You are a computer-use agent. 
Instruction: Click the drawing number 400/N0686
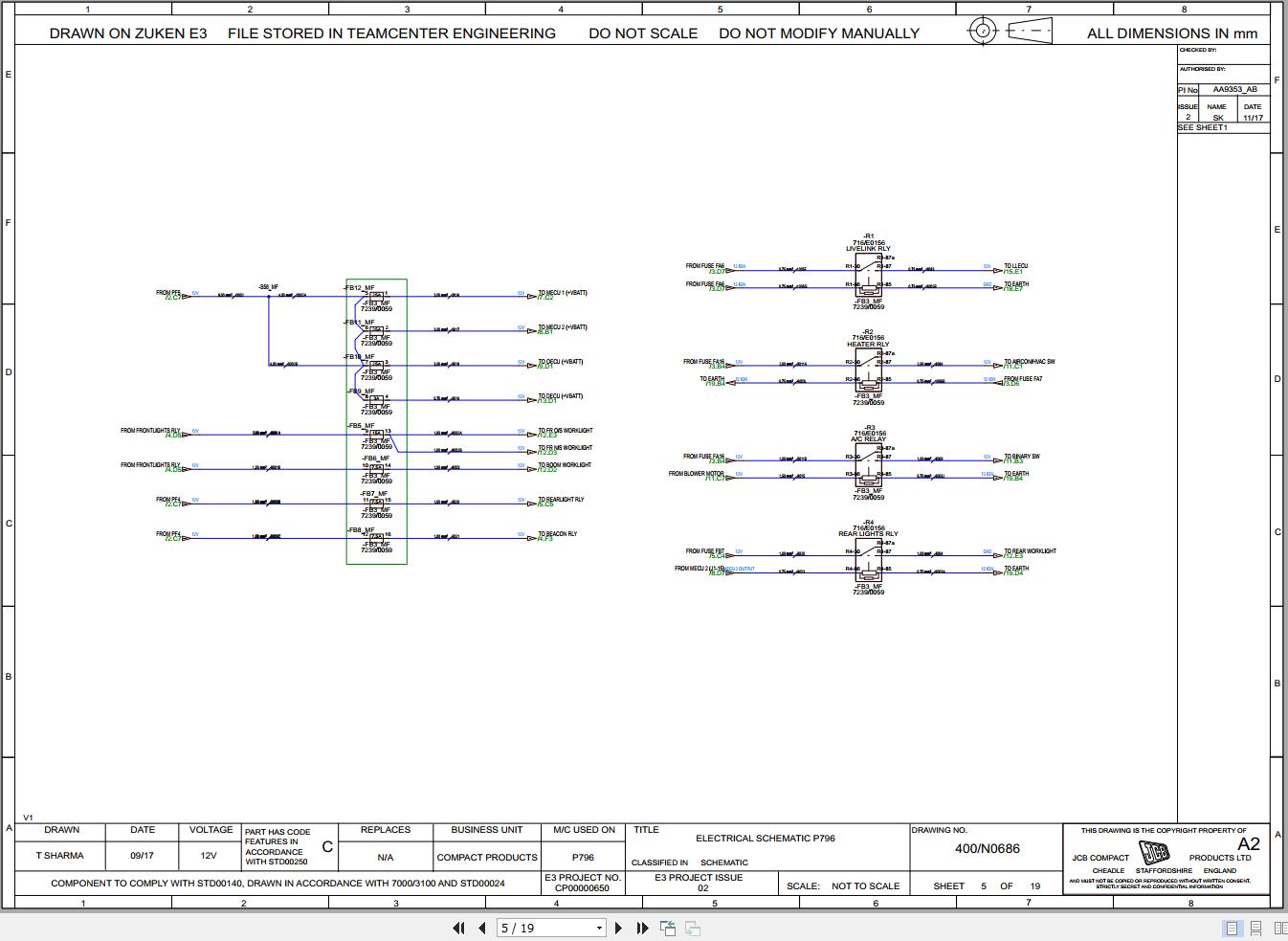(x=986, y=848)
